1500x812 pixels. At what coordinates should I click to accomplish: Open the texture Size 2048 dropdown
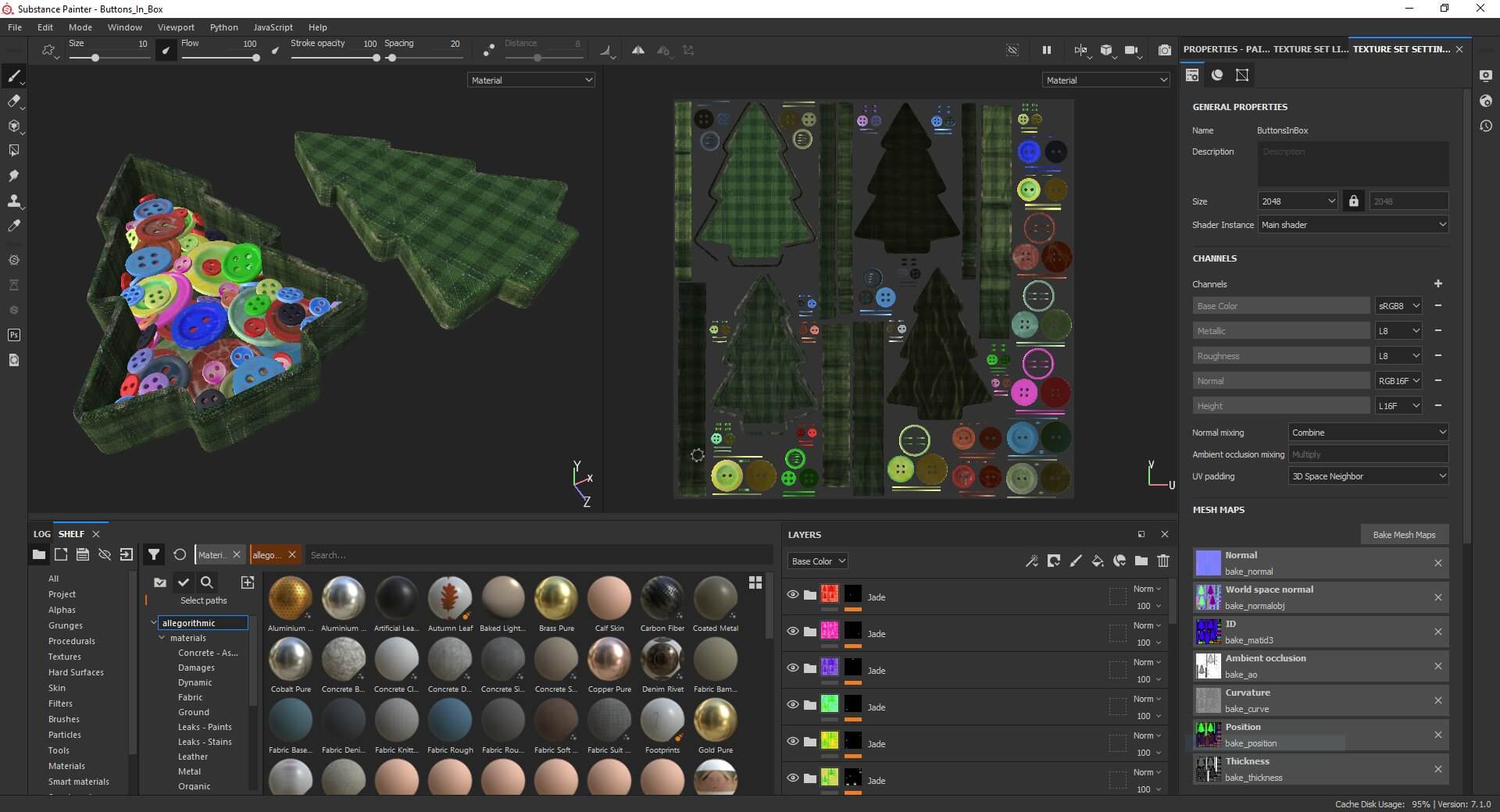[x=1298, y=201]
